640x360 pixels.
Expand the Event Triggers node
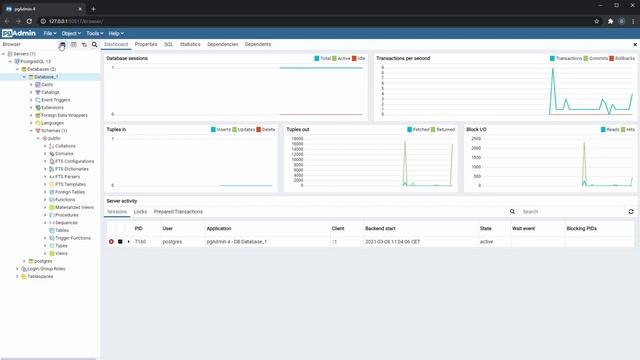tap(31, 100)
